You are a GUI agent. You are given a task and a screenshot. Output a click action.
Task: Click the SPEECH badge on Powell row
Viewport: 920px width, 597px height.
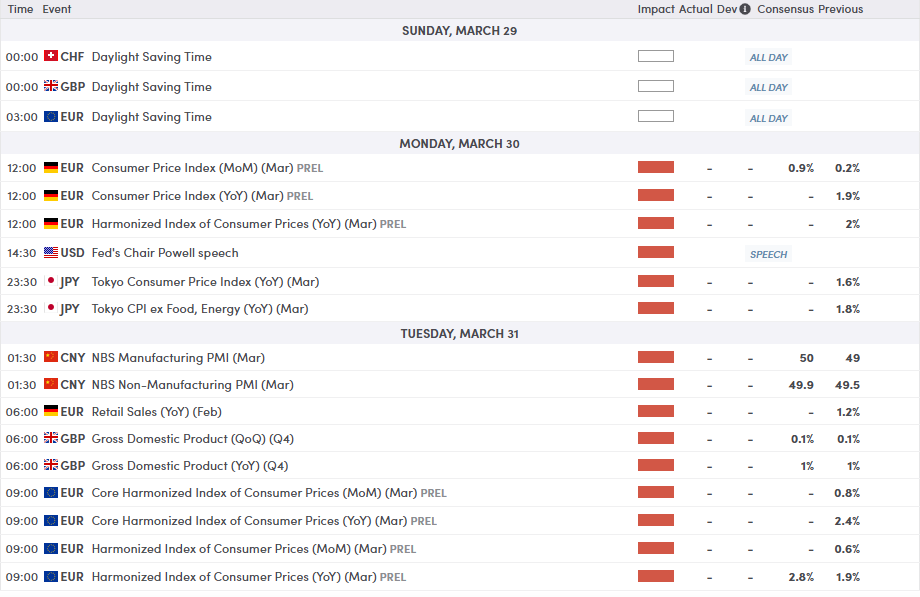tap(768, 254)
